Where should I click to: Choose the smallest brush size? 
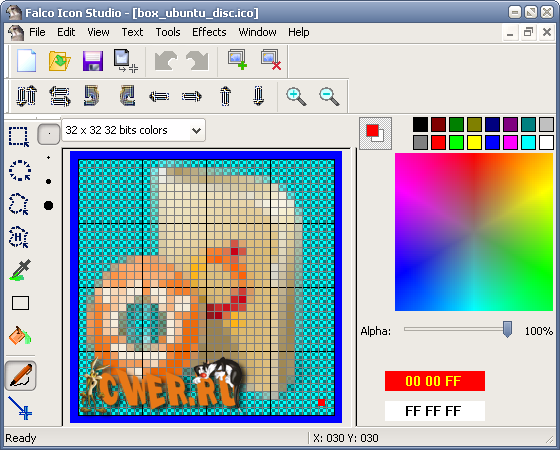pyautogui.click(x=49, y=134)
